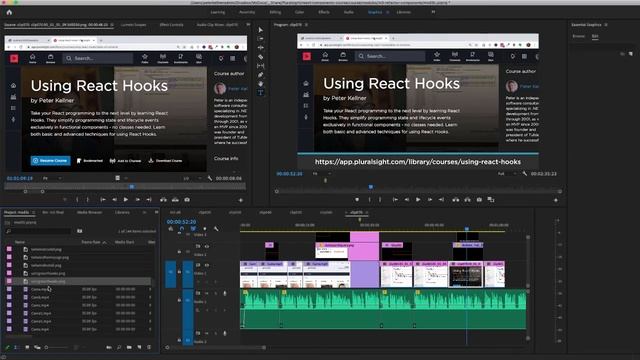This screenshot has width=640, height=360.
Task: Open Browse tab in Essential Graphics
Action: 578,36
